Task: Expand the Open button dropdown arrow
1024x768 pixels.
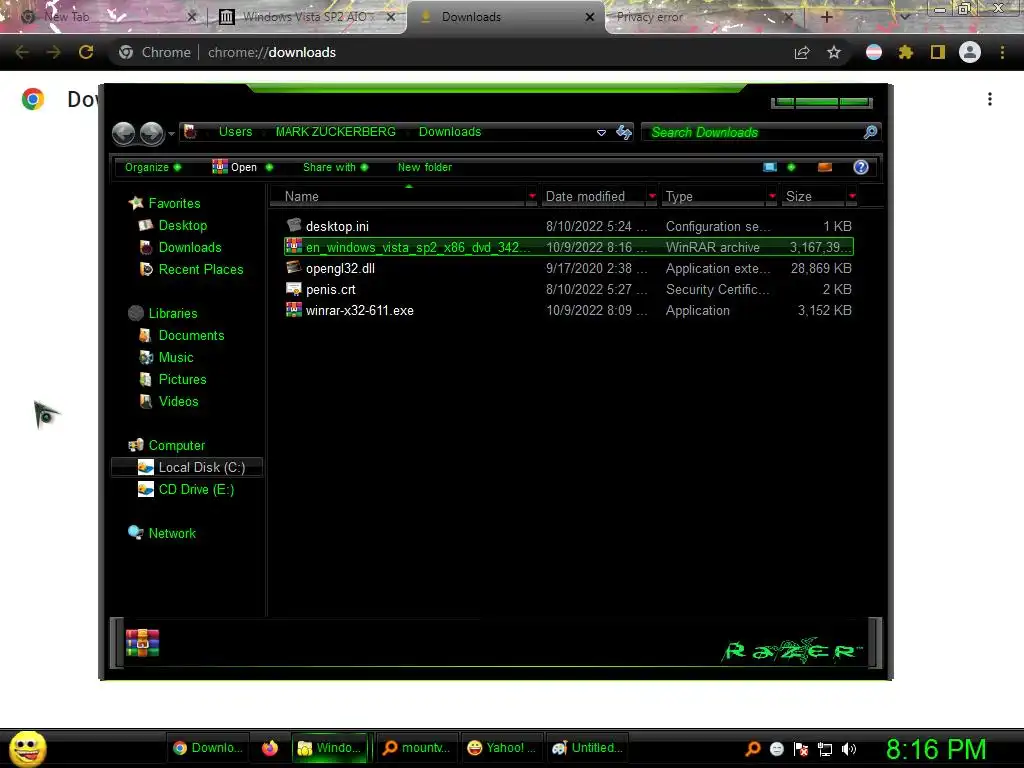Action: tap(269, 167)
